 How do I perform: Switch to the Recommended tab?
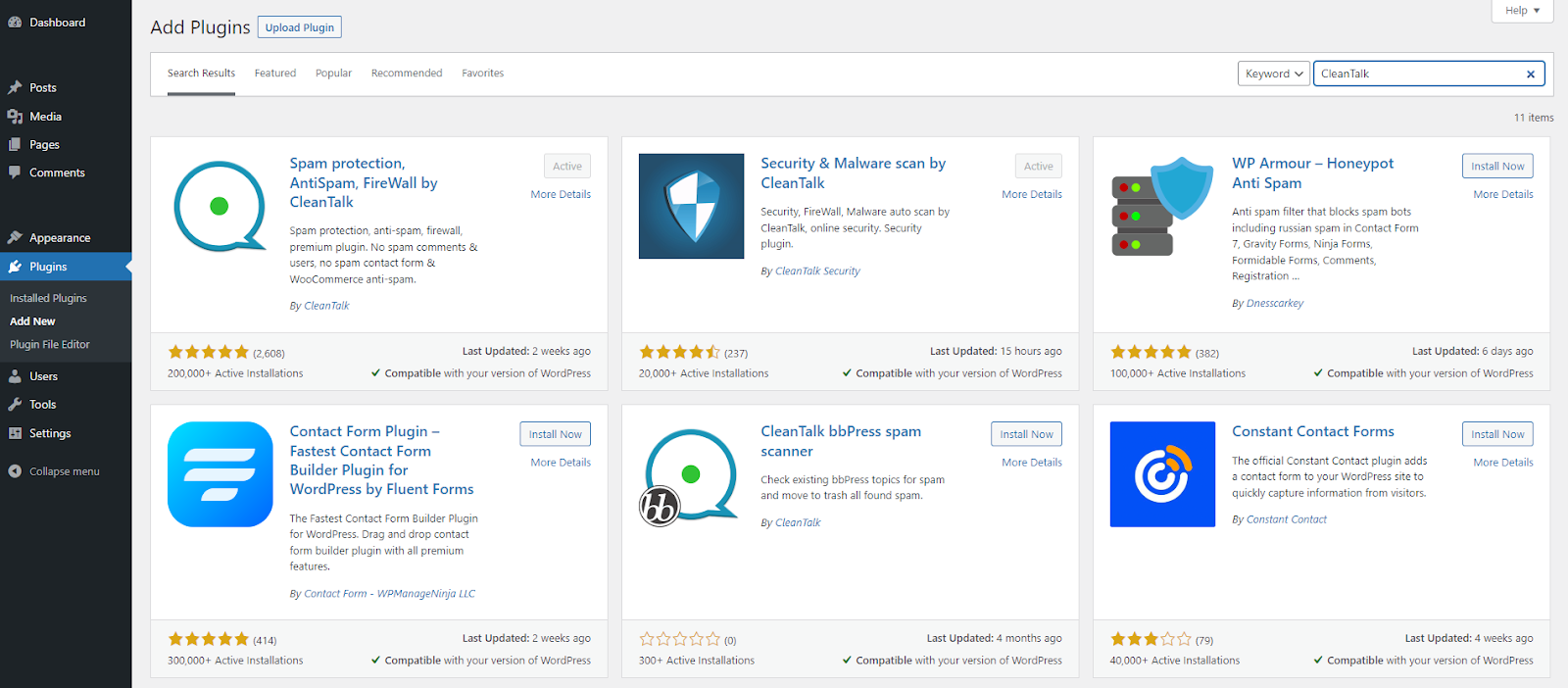pos(407,74)
